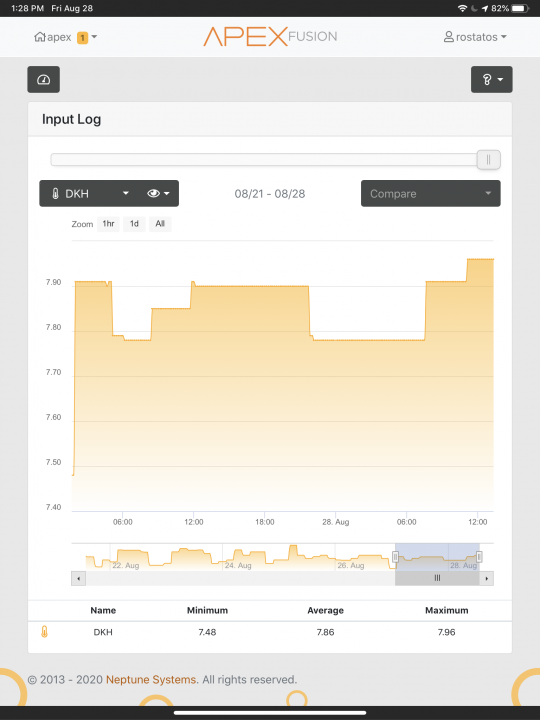Open the orange notification badge showing 1
The width and height of the screenshot is (540, 720).
coord(82,37)
